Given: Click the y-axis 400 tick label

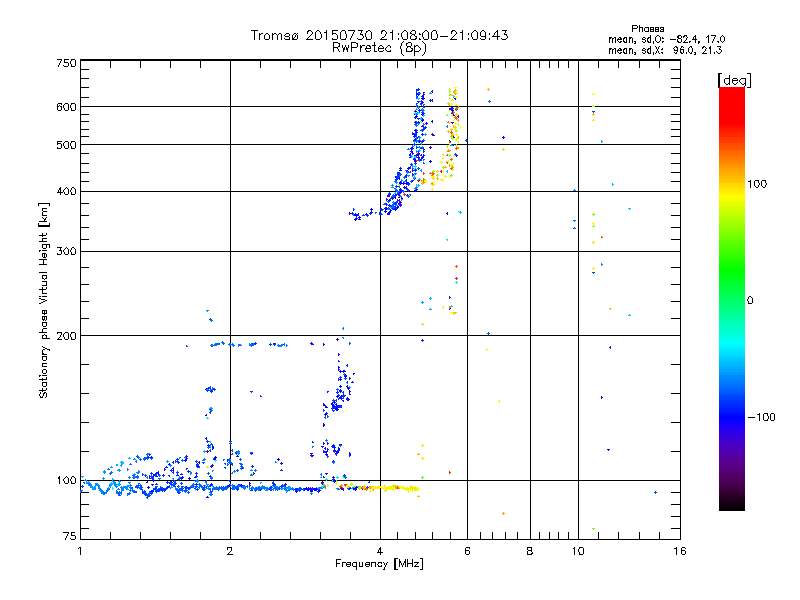Looking at the screenshot, I should point(66,192).
